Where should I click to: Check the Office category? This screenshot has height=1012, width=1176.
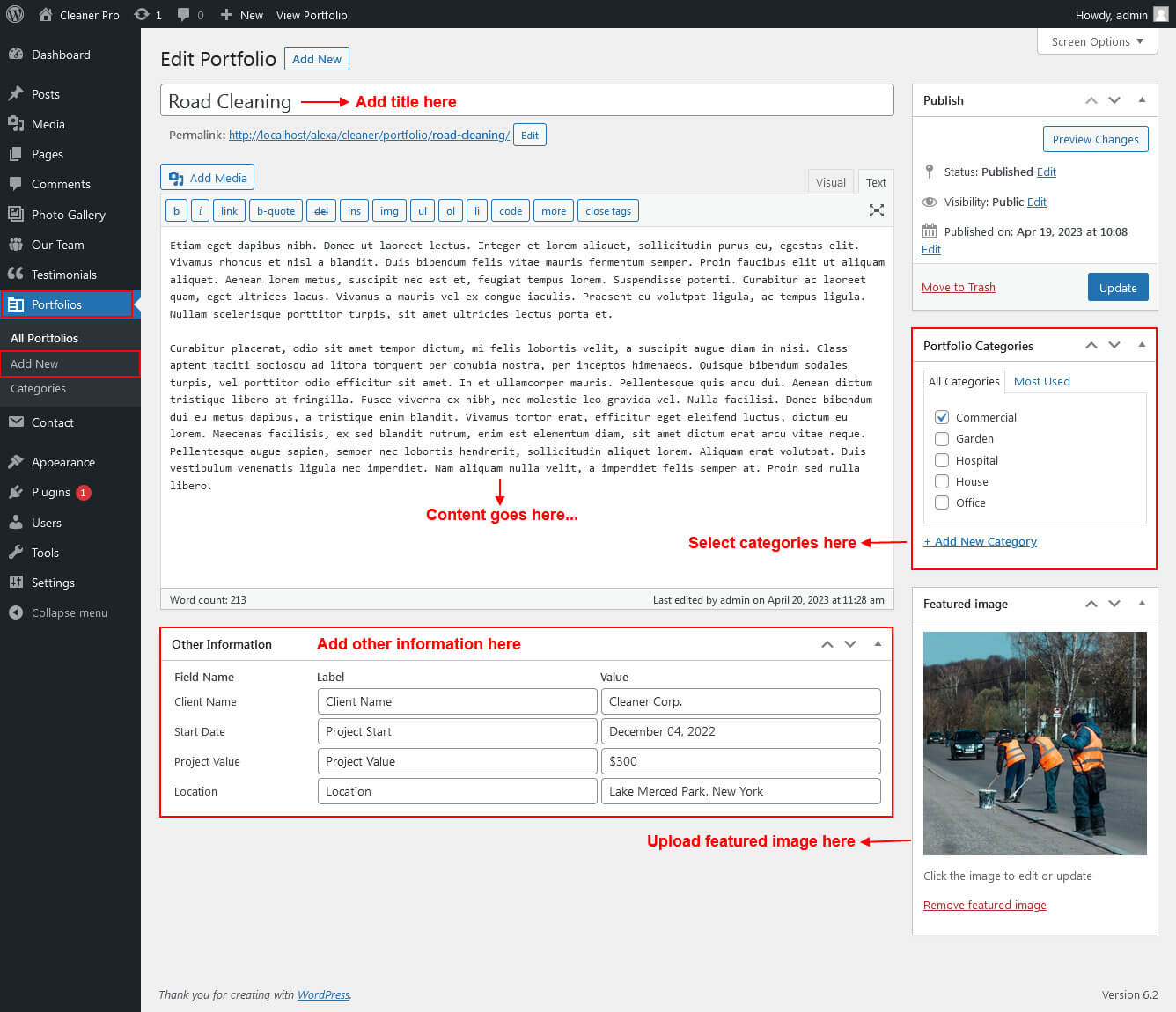pyautogui.click(x=942, y=502)
